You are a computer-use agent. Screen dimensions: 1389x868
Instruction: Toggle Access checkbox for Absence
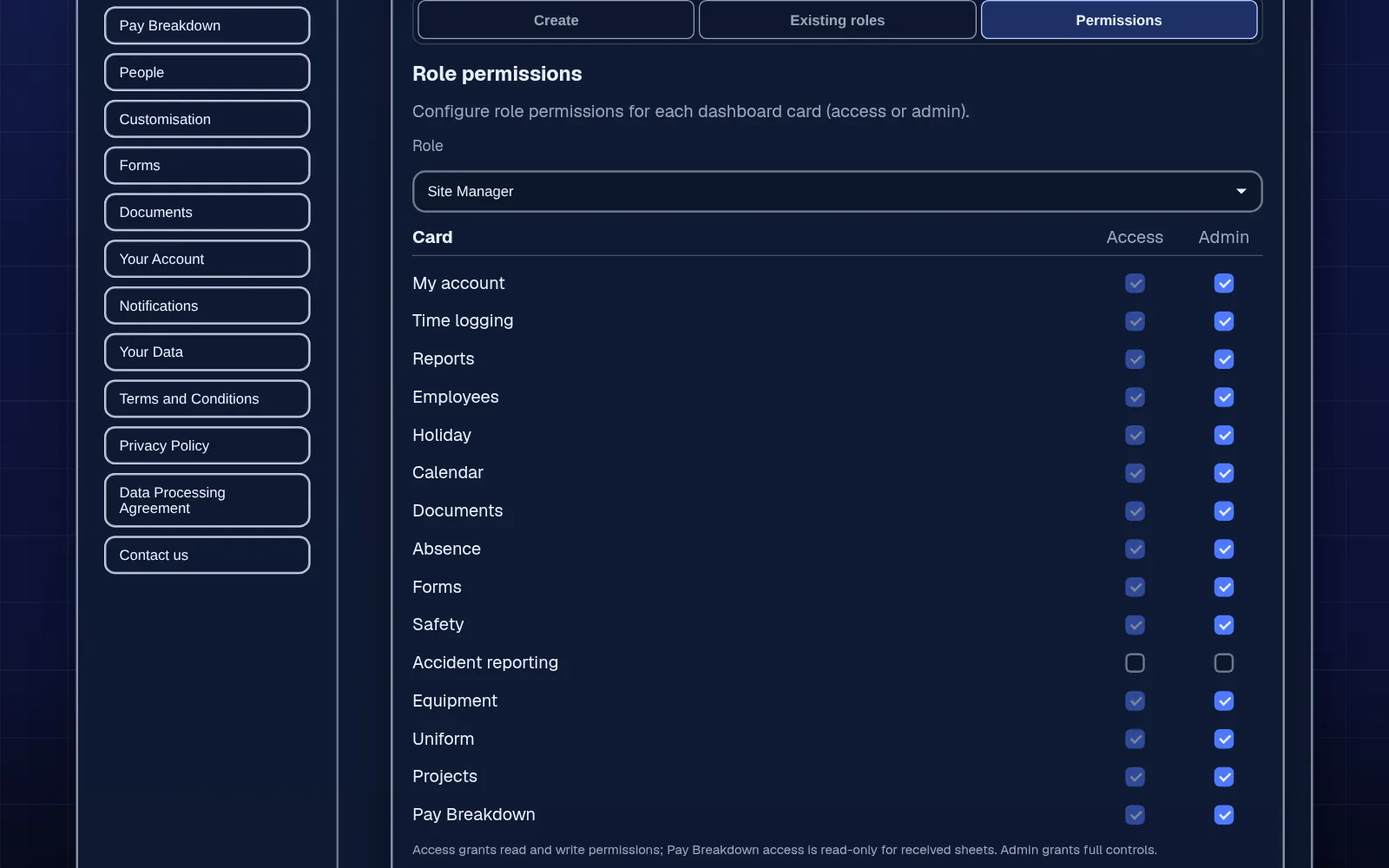point(1135,549)
